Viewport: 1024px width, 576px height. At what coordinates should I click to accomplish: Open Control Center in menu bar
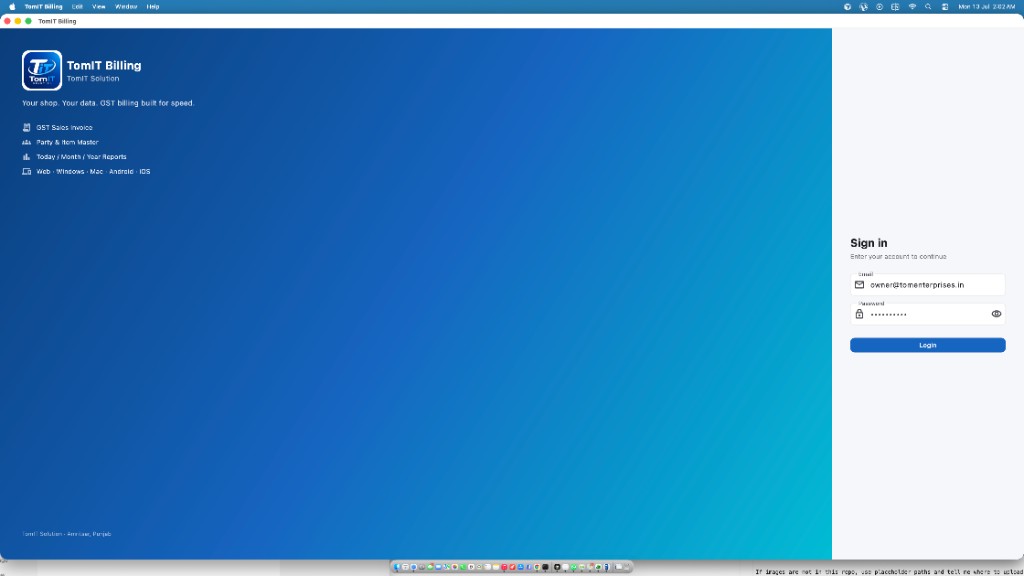tap(945, 7)
